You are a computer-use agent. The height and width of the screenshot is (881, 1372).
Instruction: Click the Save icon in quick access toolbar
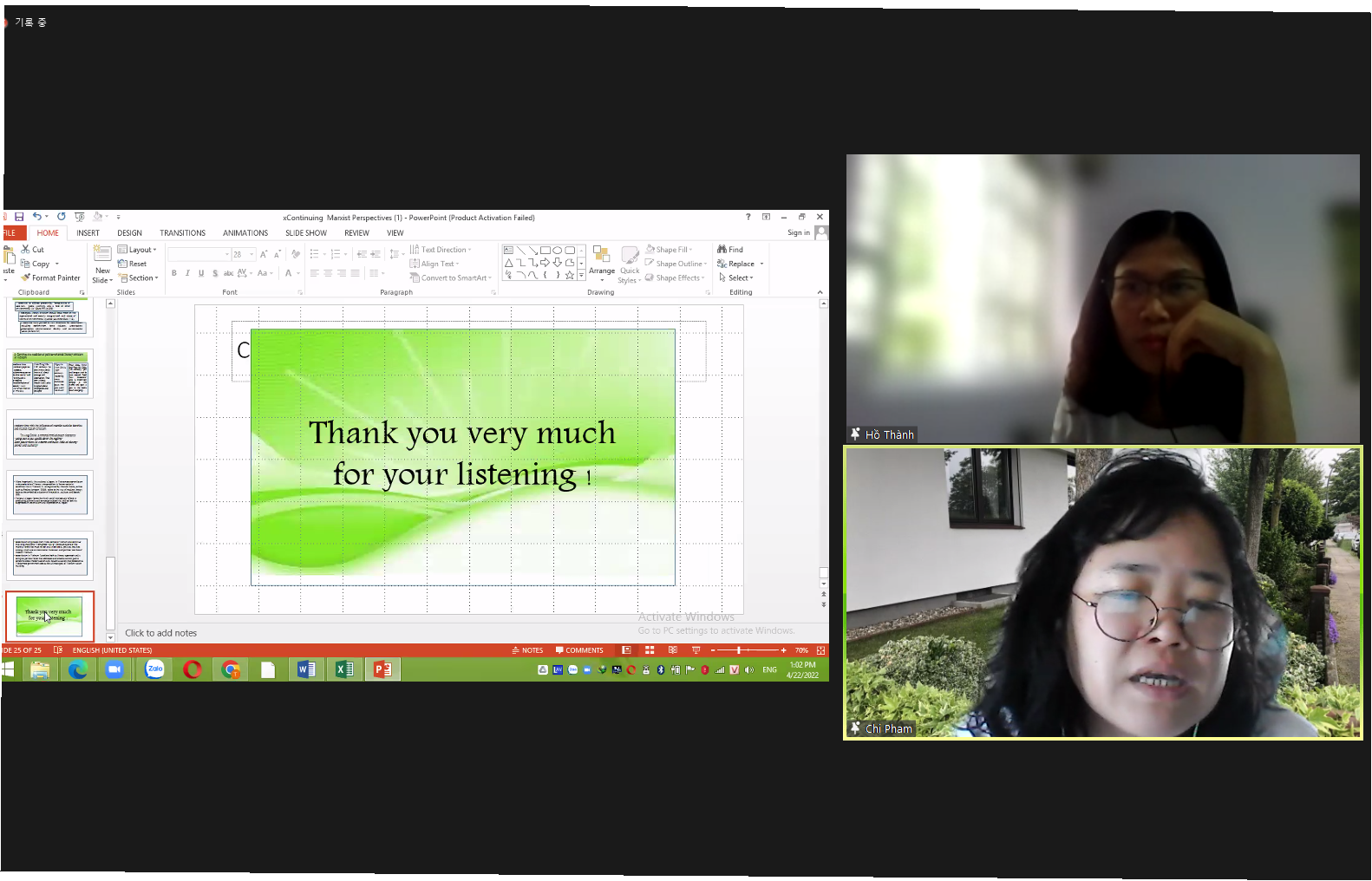click(x=19, y=217)
